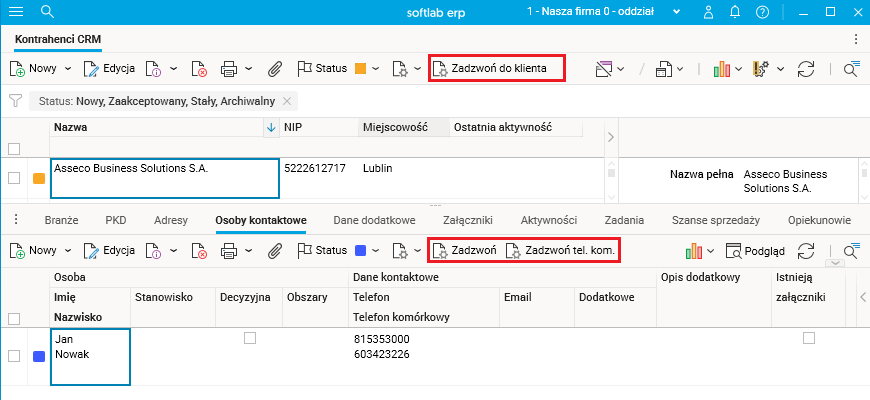Click the Zadzwoń do klienta button
The width and height of the screenshot is (870, 400).
point(496,69)
